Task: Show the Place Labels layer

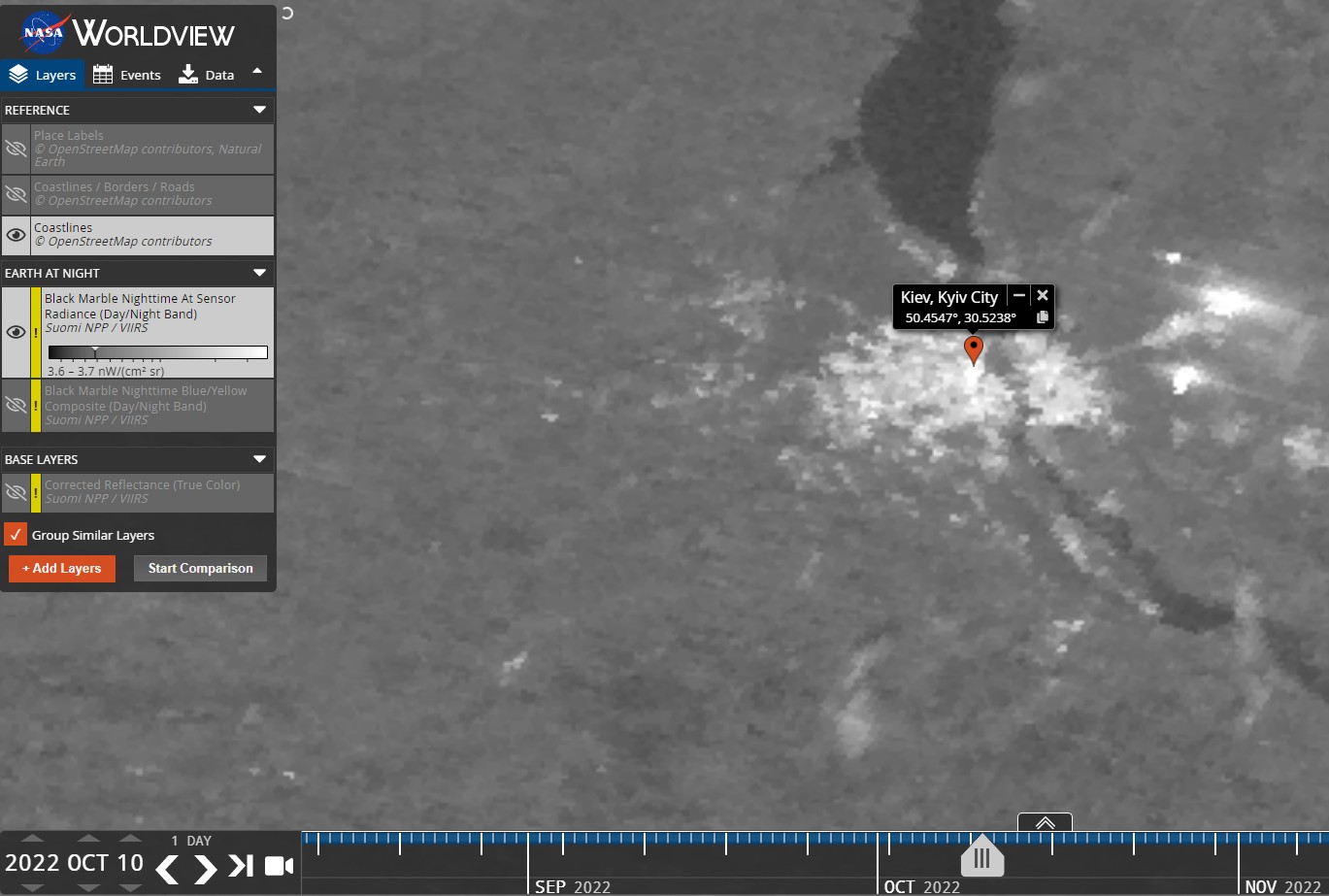Action: (16, 149)
